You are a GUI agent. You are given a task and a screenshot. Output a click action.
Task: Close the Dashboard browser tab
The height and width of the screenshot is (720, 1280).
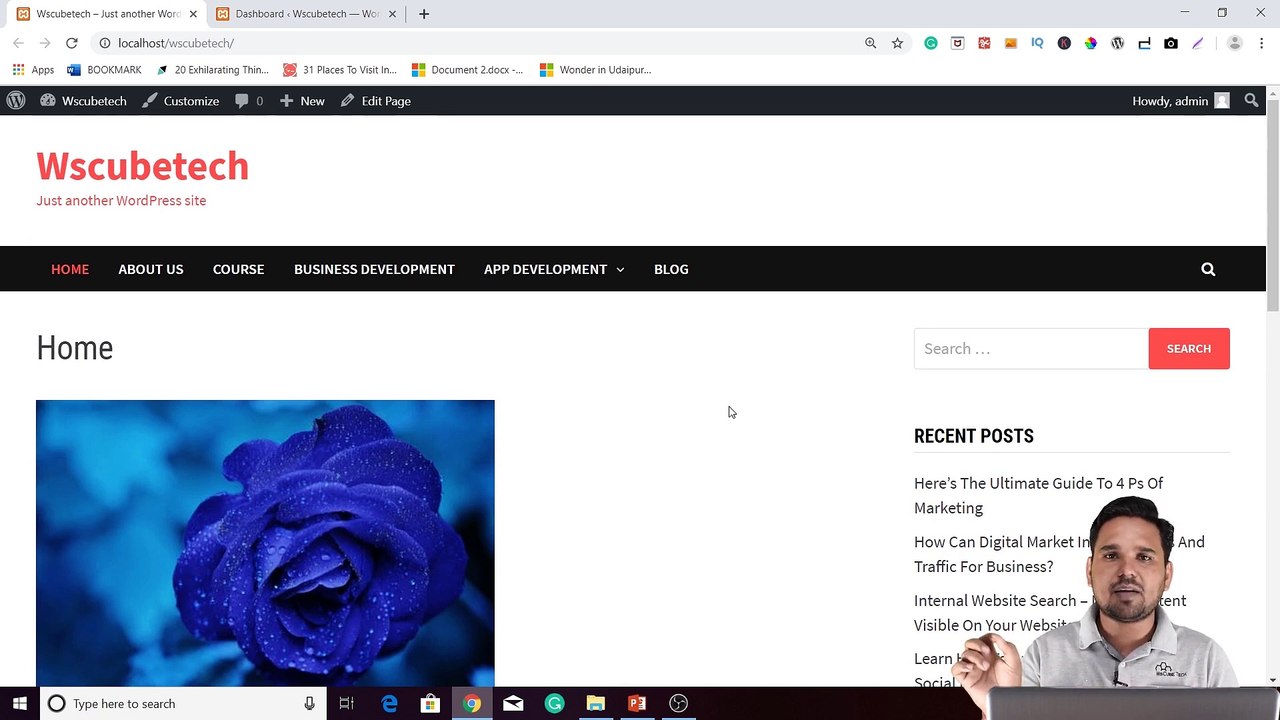pos(392,14)
